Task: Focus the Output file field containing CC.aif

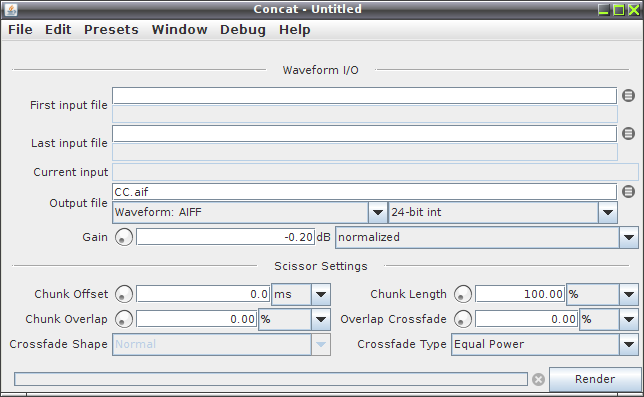Action: pos(364,192)
